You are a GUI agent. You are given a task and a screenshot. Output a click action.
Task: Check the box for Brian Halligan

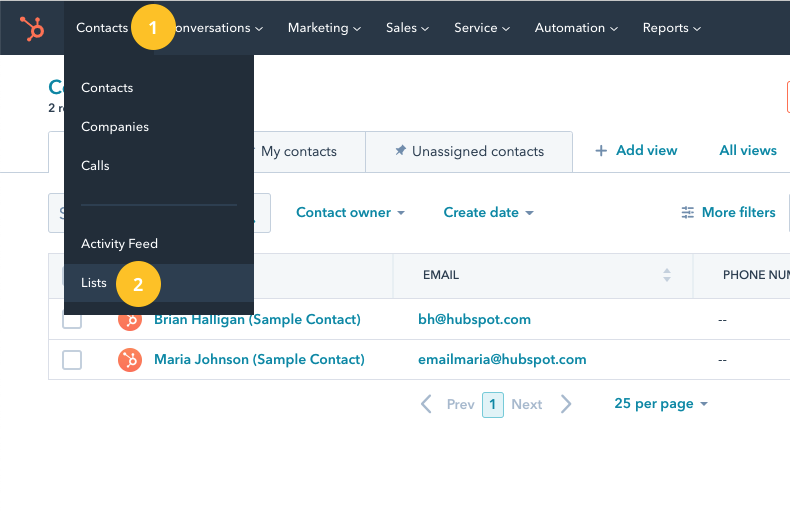pos(72,320)
